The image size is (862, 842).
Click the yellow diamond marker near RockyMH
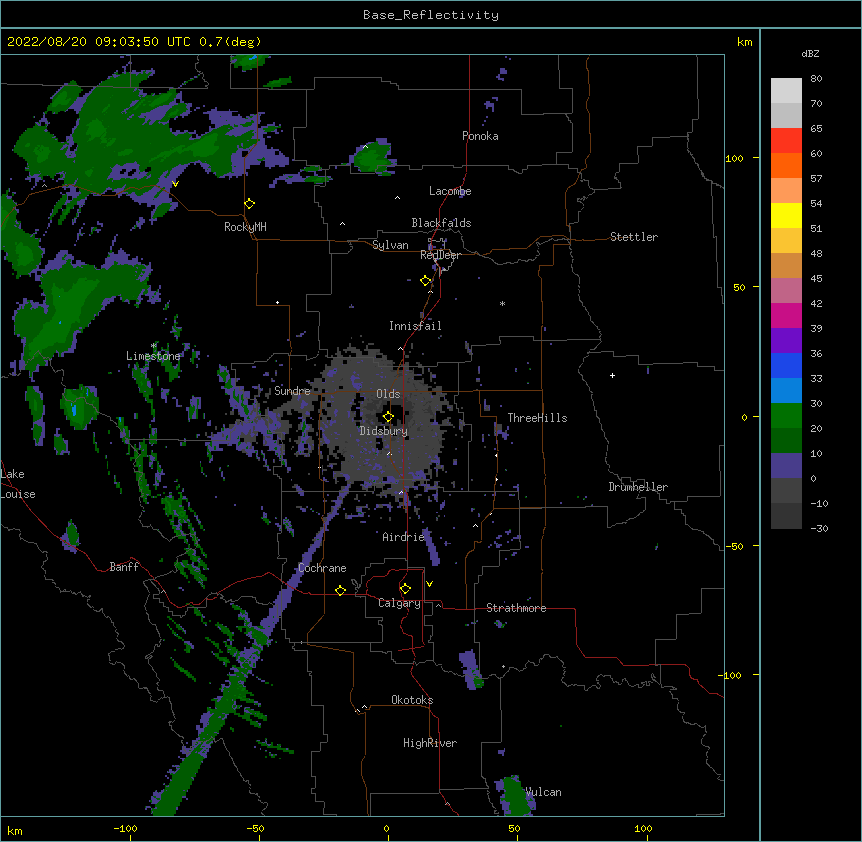[250, 204]
